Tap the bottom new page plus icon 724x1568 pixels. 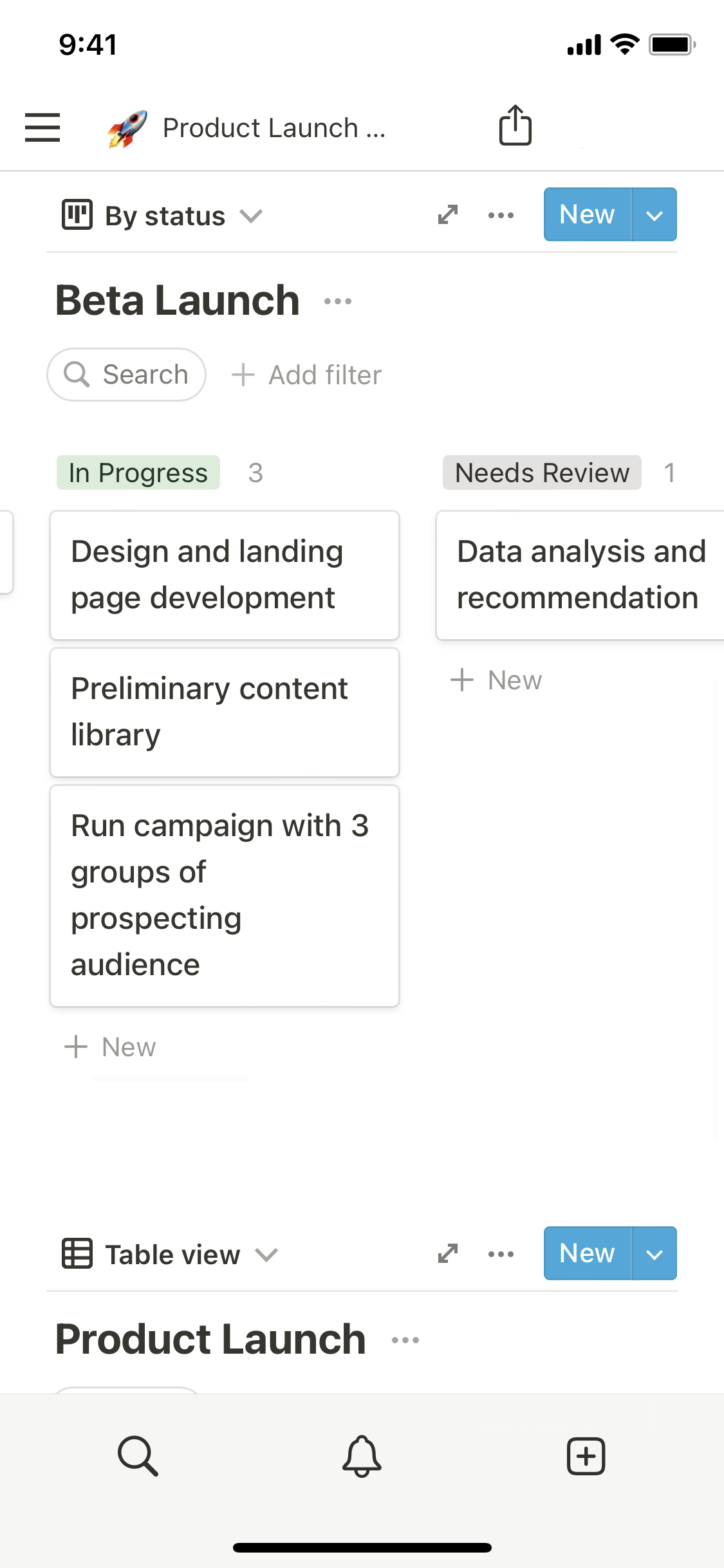(x=586, y=1455)
